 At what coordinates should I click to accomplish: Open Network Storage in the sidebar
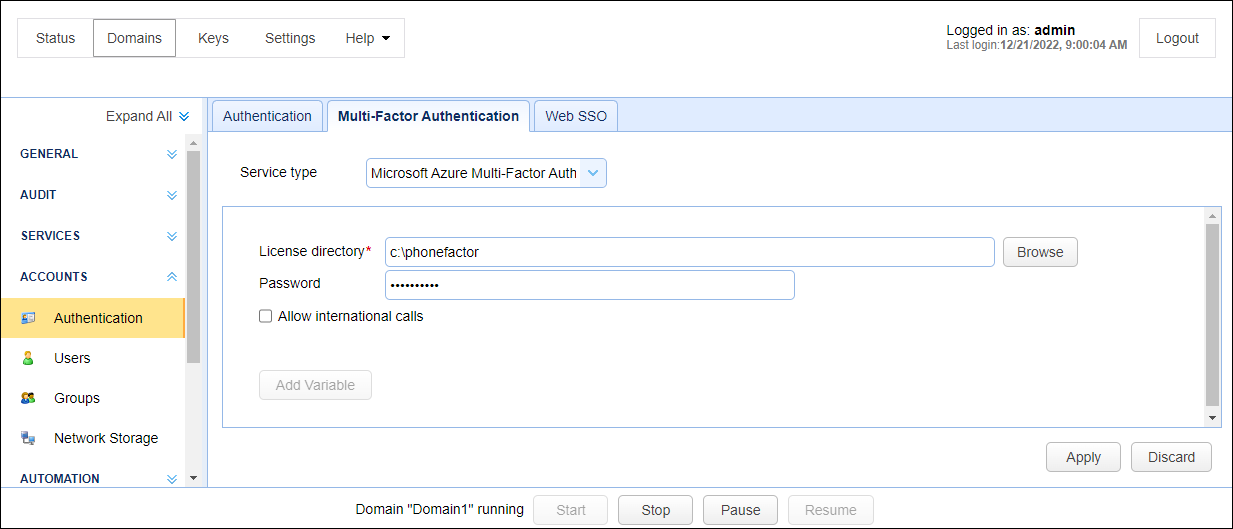pos(92,438)
